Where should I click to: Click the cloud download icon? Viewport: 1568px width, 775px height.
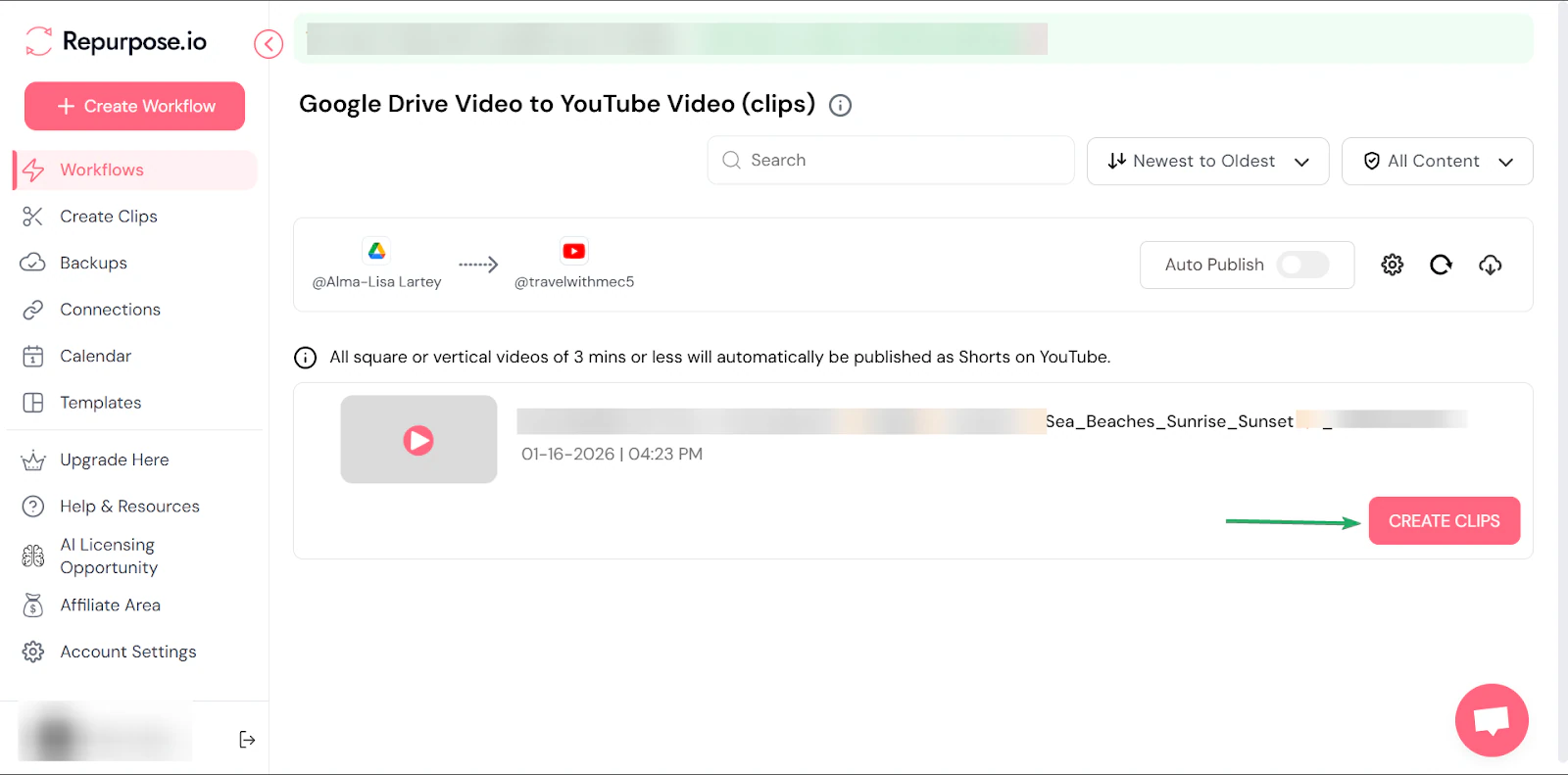[x=1491, y=265]
